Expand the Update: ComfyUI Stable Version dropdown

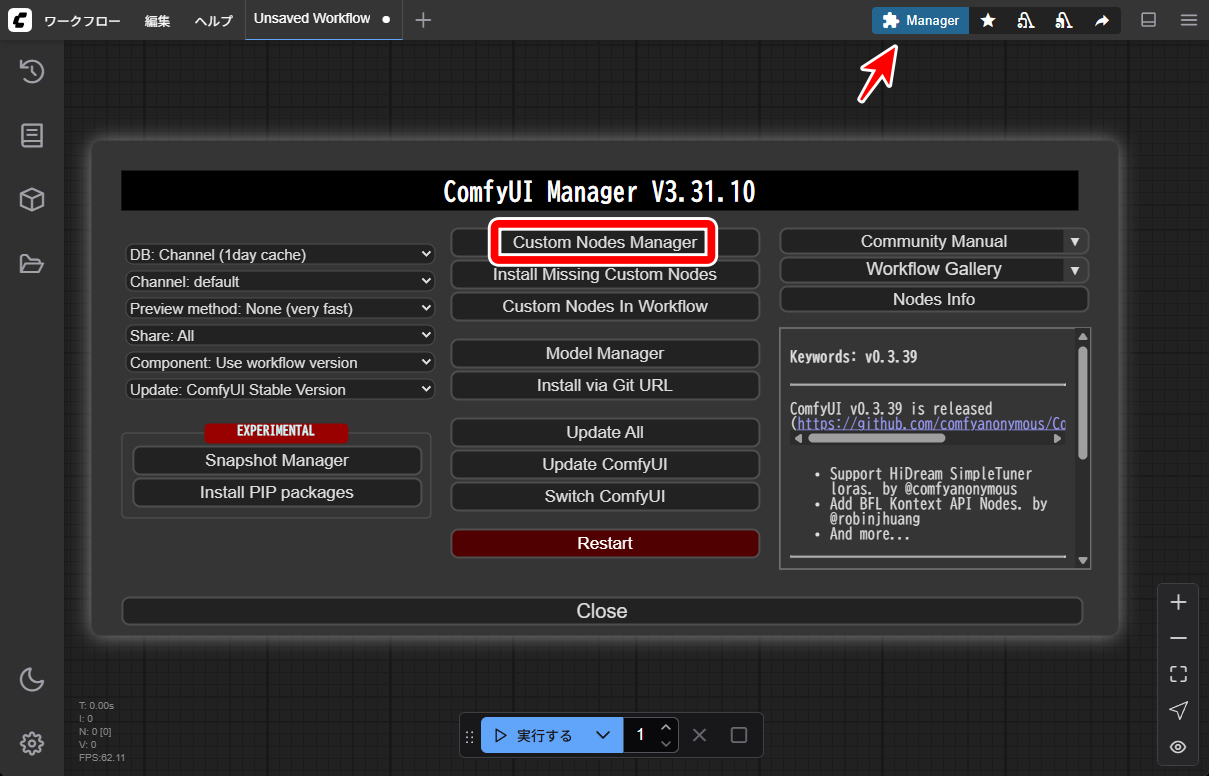coord(280,389)
